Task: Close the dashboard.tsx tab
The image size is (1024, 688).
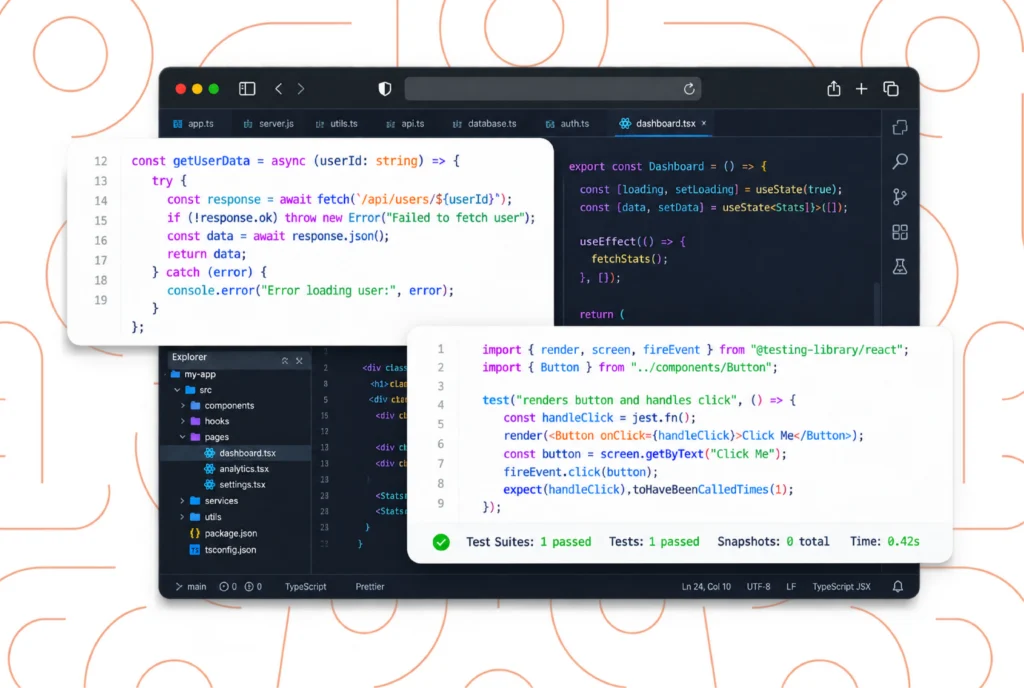Action: click(x=704, y=123)
